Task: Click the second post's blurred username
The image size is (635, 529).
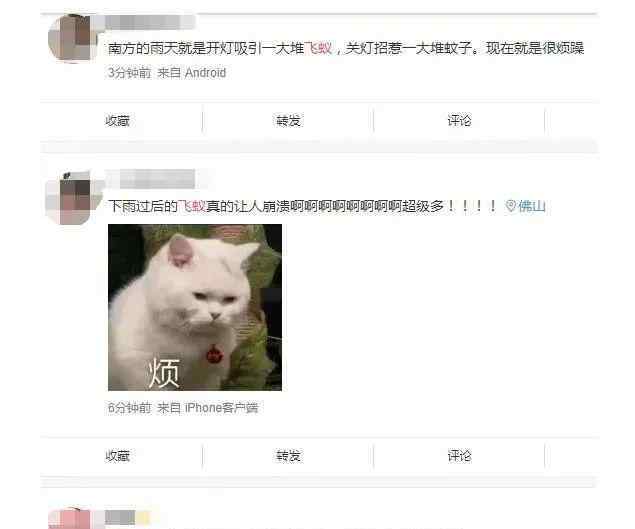Action: tap(157, 179)
